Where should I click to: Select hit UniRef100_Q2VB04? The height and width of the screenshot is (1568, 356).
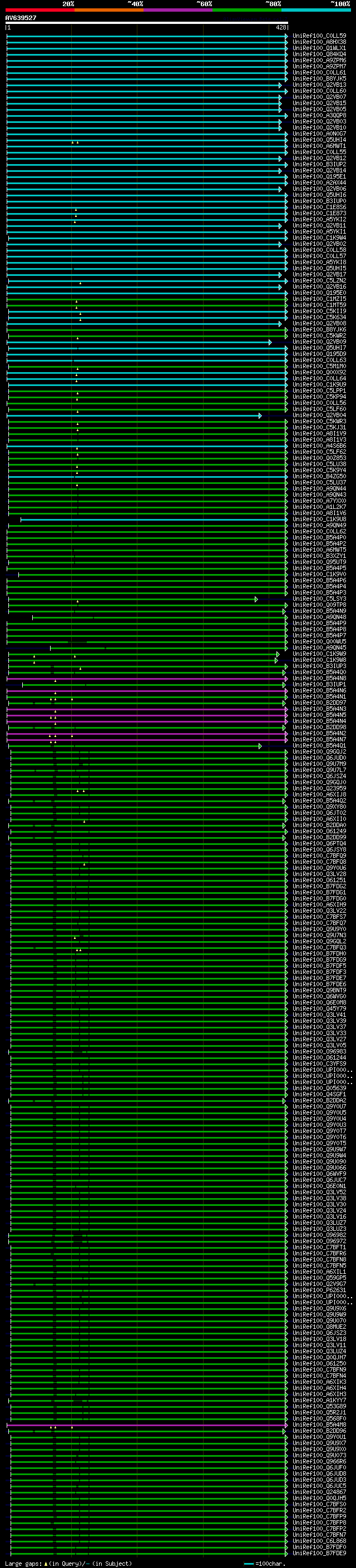319,415
